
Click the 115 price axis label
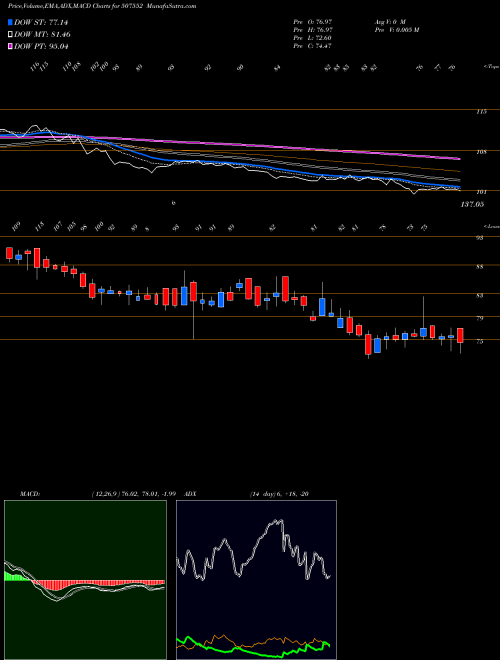[x=481, y=112]
